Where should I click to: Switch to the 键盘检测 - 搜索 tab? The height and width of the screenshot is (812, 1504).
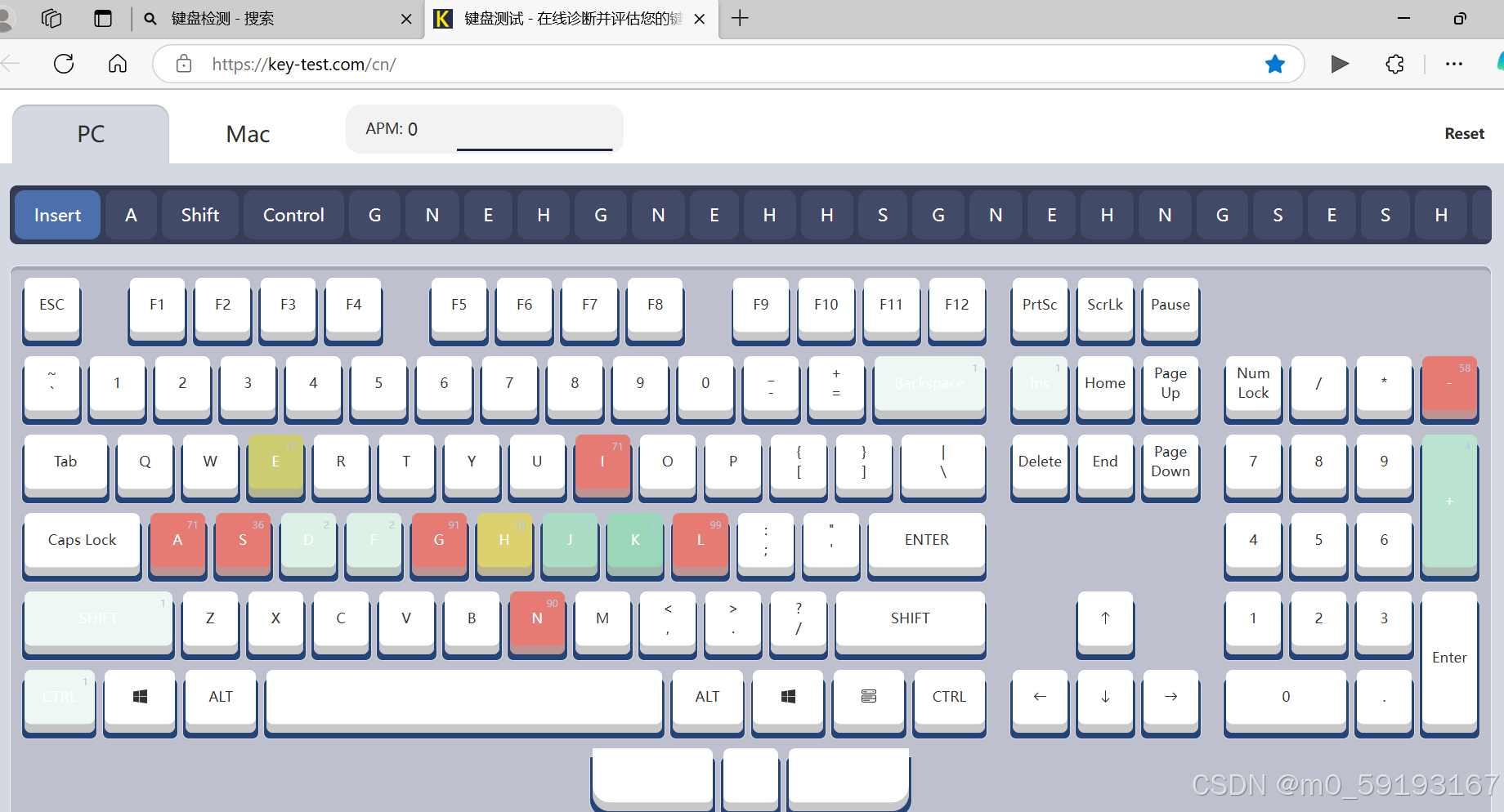(x=276, y=19)
